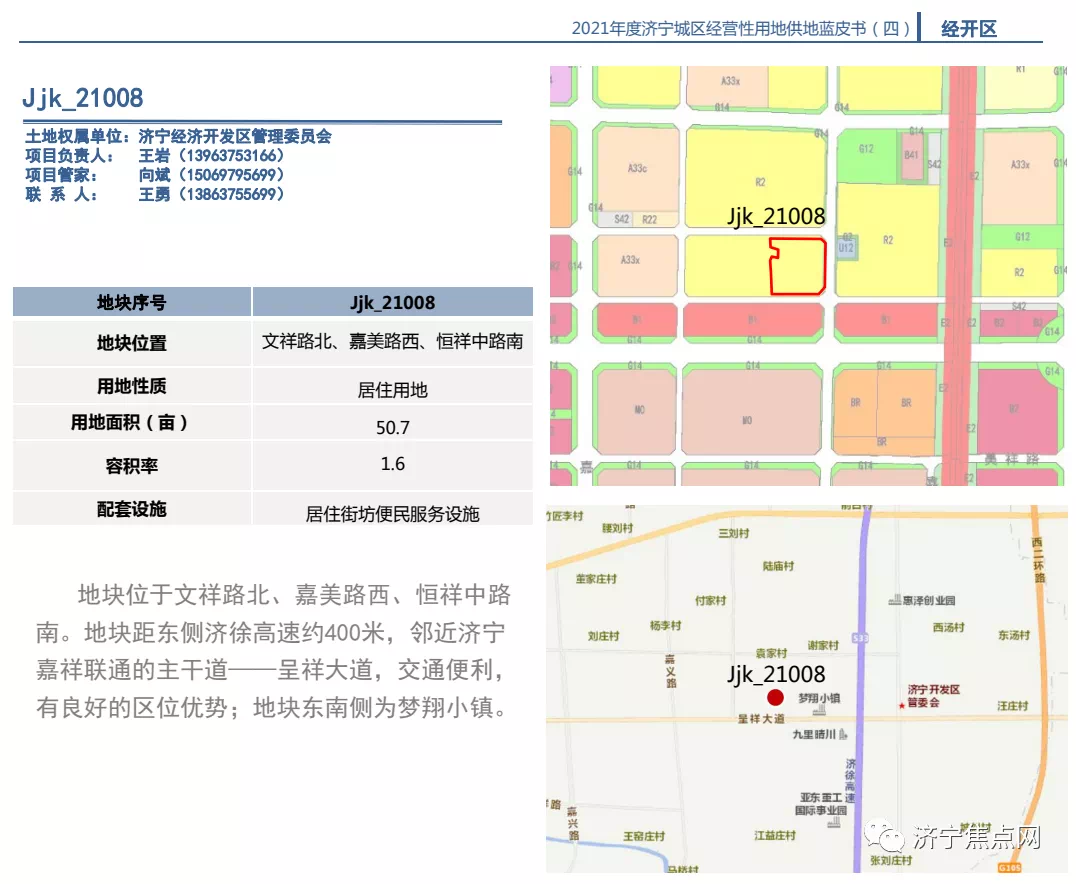Click 张刘庄村 village label
Viewport: 1076px width, 884px height.
pyautogui.click(x=891, y=860)
